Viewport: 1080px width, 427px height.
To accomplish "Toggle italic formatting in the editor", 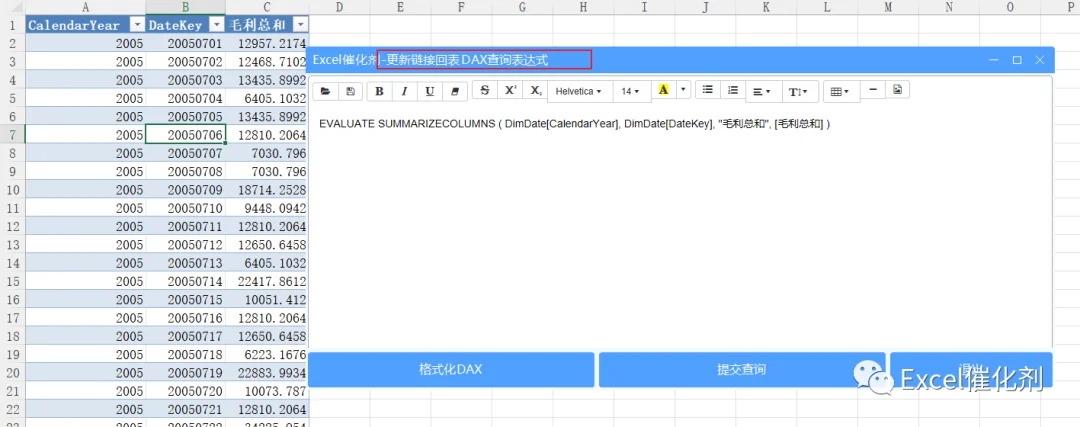I will pos(404,91).
